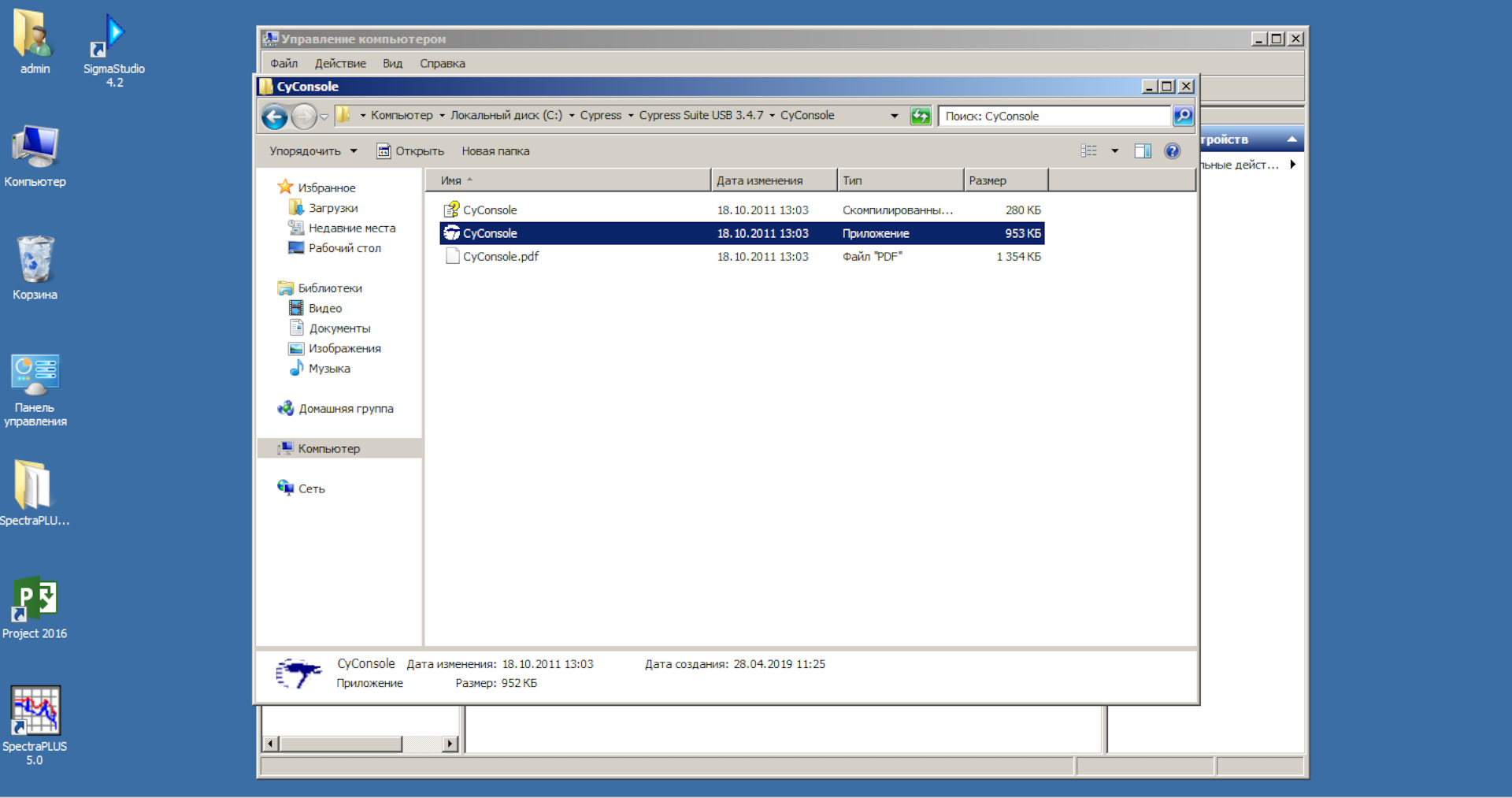Open view options dropdown arrow
Image resolution: width=1512 pixels, height=798 pixels.
[x=1114, y=150]
